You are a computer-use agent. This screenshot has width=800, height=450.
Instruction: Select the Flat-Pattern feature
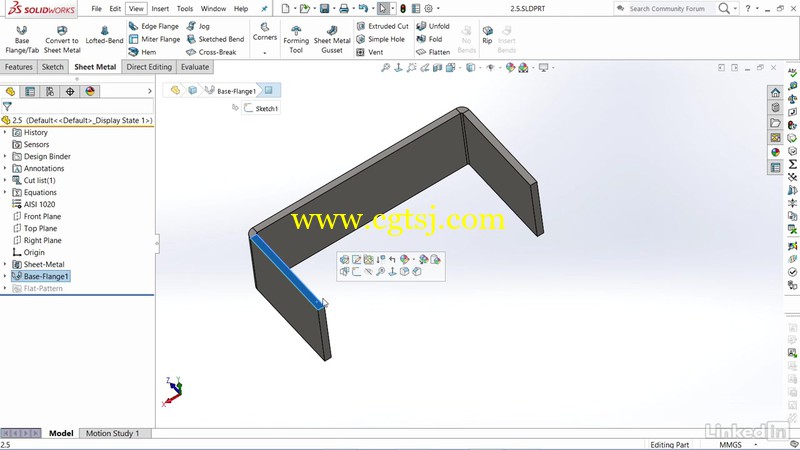37,288
